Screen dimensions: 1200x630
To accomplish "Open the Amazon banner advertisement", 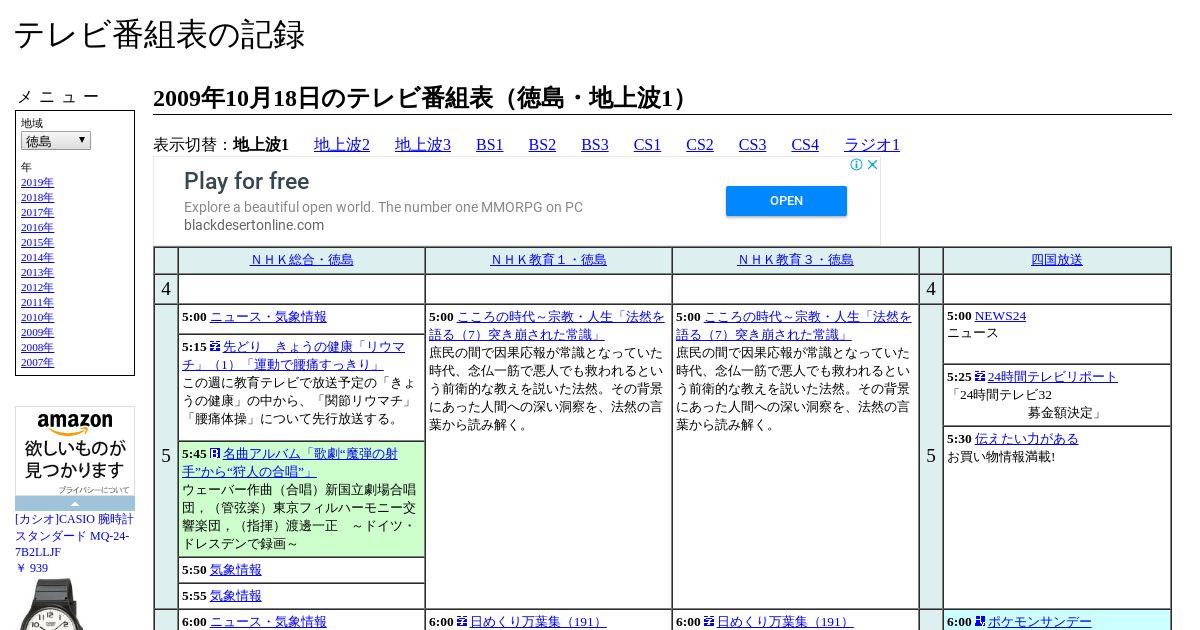I will click(75, 452).
